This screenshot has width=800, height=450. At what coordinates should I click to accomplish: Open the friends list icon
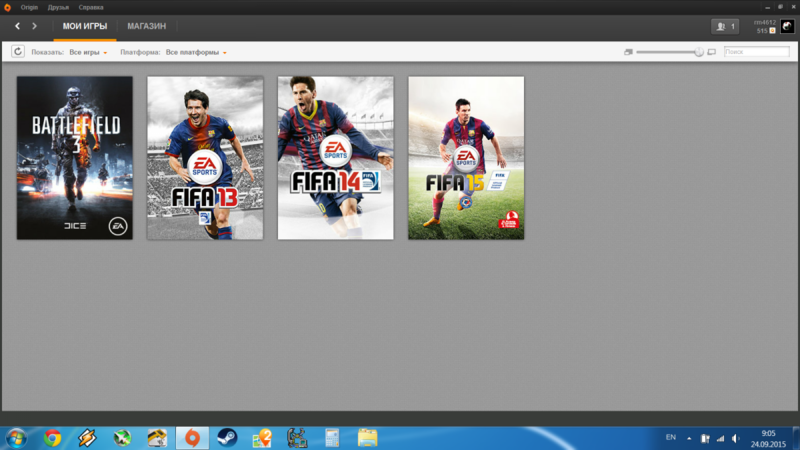tap(725, 26)
